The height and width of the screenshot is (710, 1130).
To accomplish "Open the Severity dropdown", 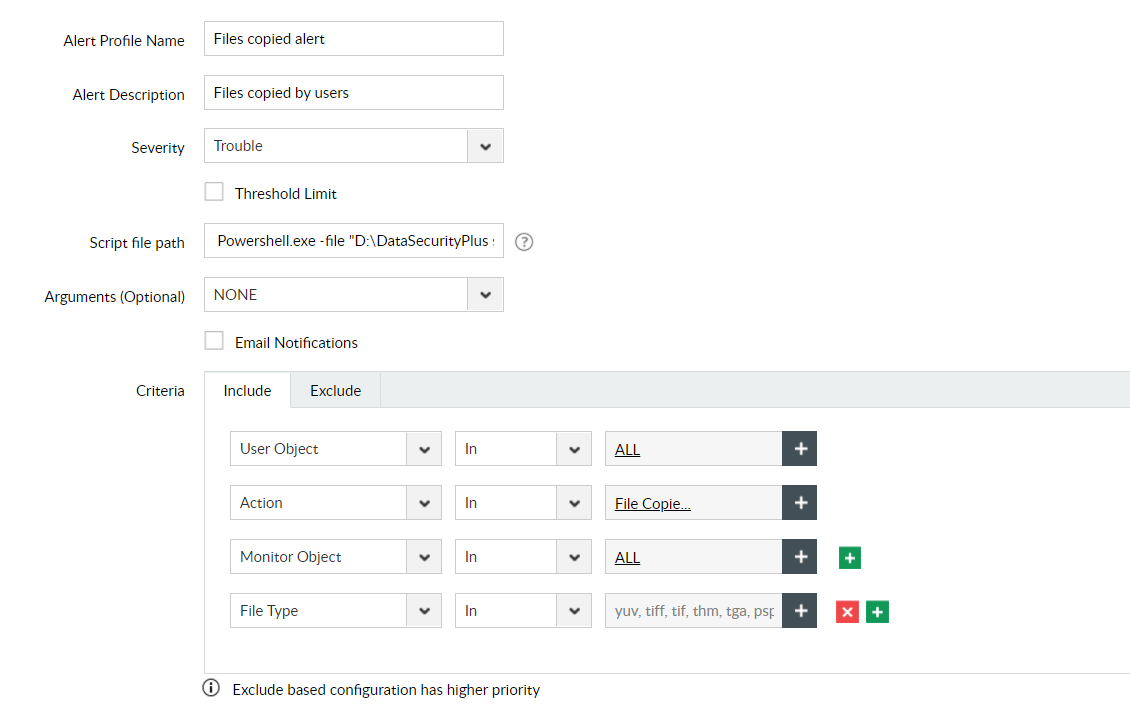I will pos(485,145).
